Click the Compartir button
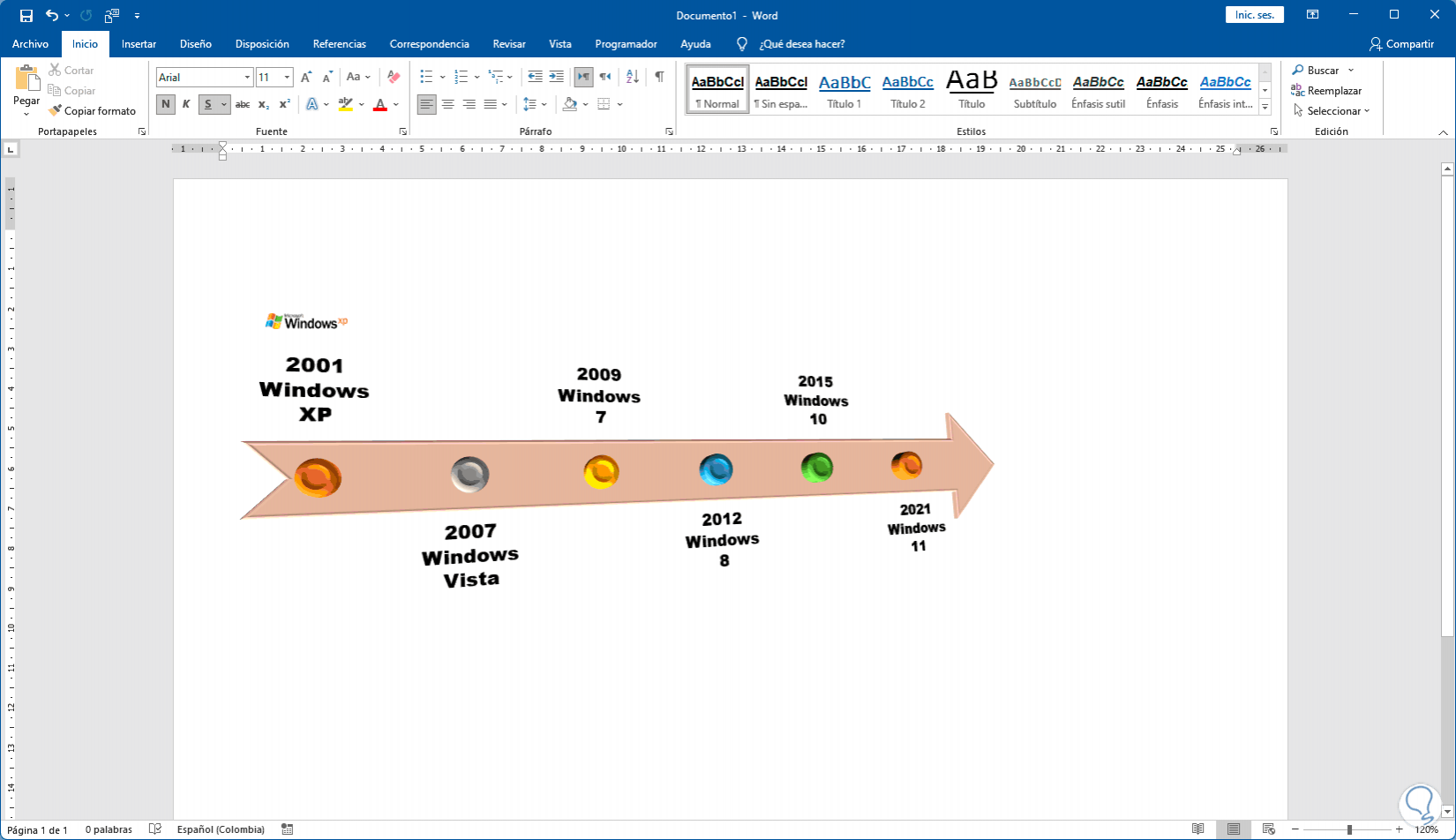 tap(1401, 44)
